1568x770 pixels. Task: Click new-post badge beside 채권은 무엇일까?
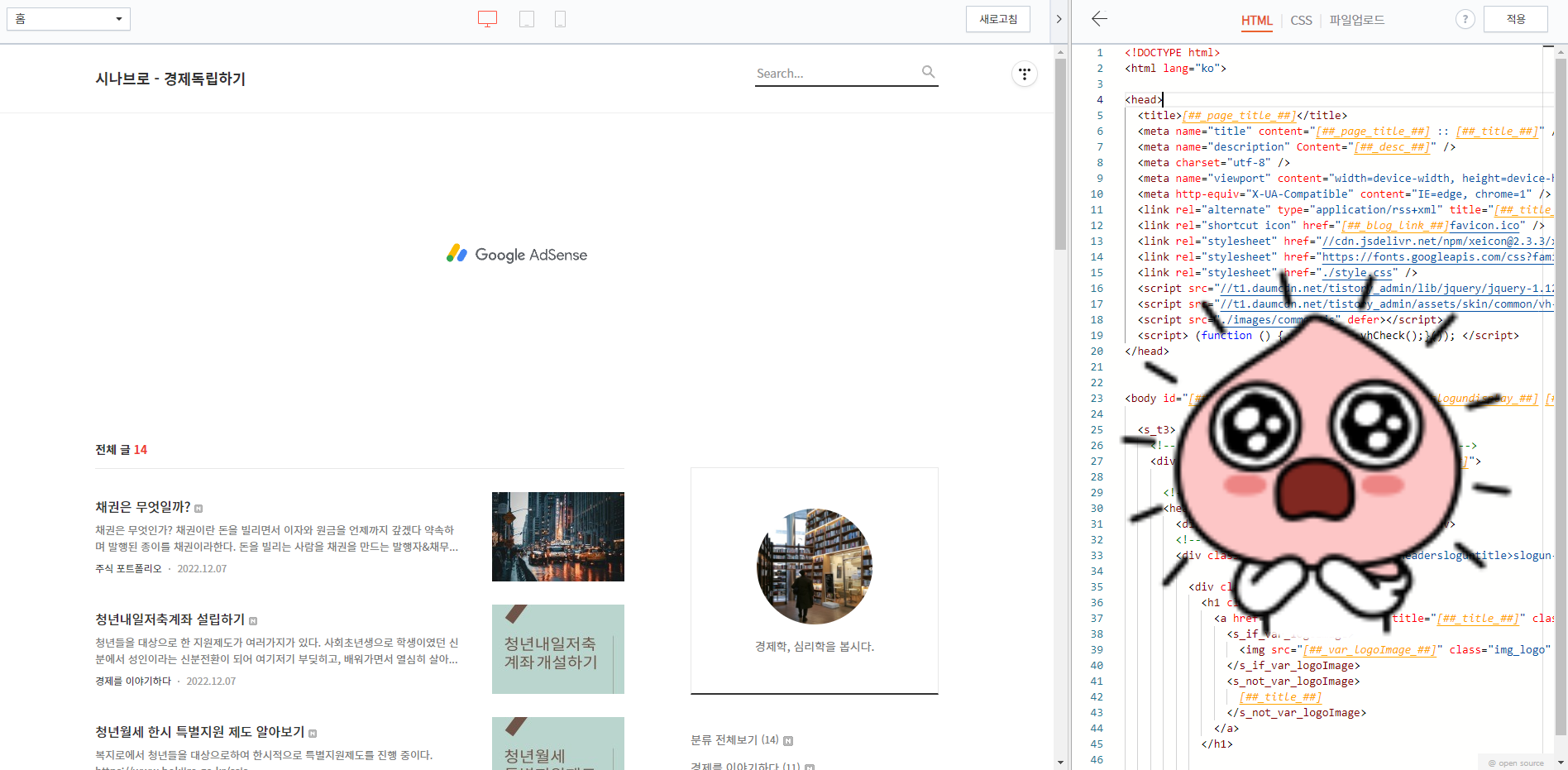pyautogui.click(x=198, y=509)
